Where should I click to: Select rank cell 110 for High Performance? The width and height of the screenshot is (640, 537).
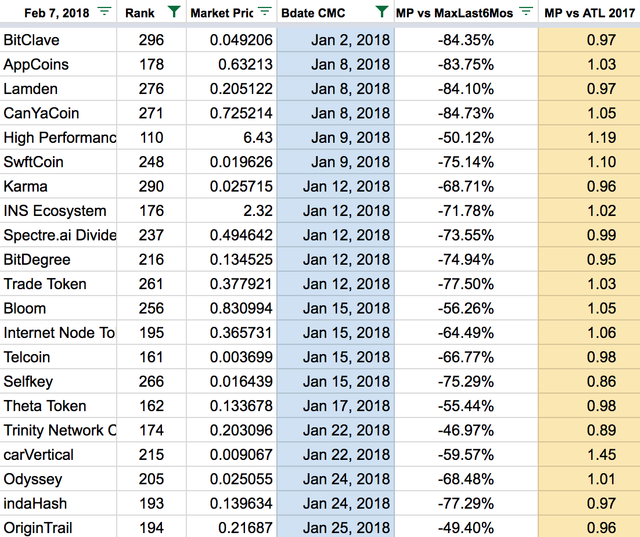(151, 138)
